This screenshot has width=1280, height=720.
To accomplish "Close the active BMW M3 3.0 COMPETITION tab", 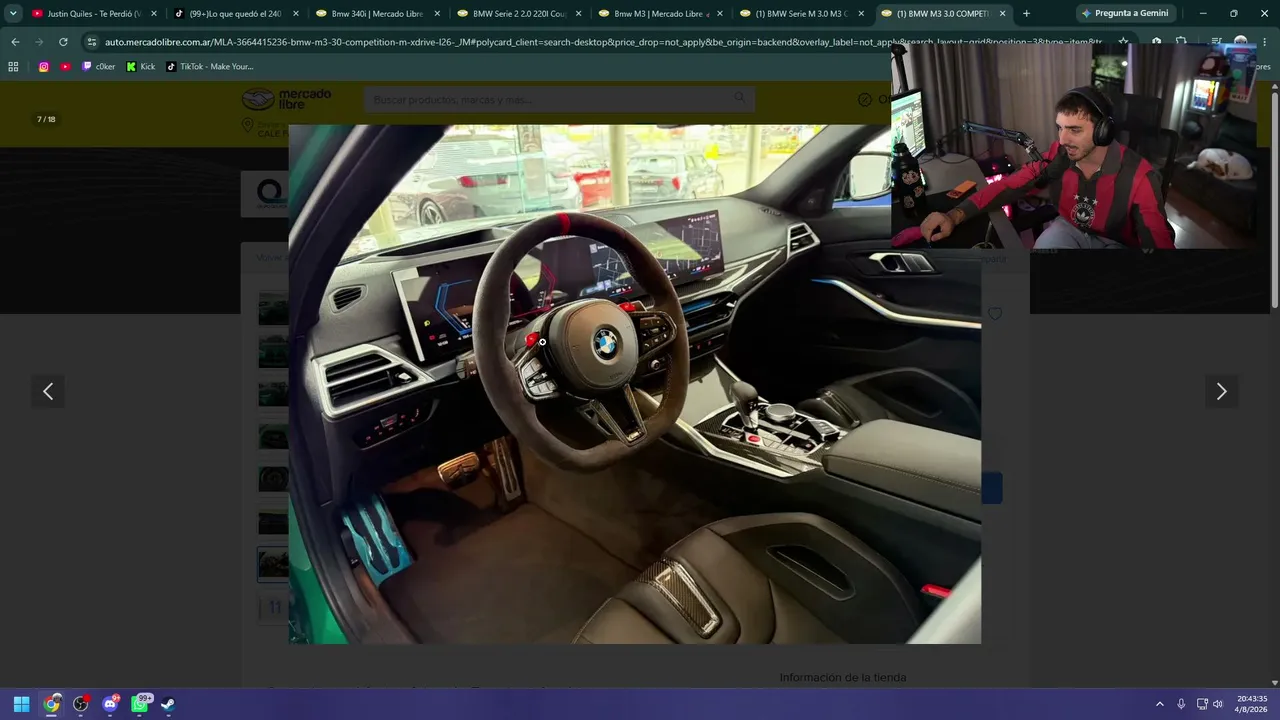I will 1002,14.
